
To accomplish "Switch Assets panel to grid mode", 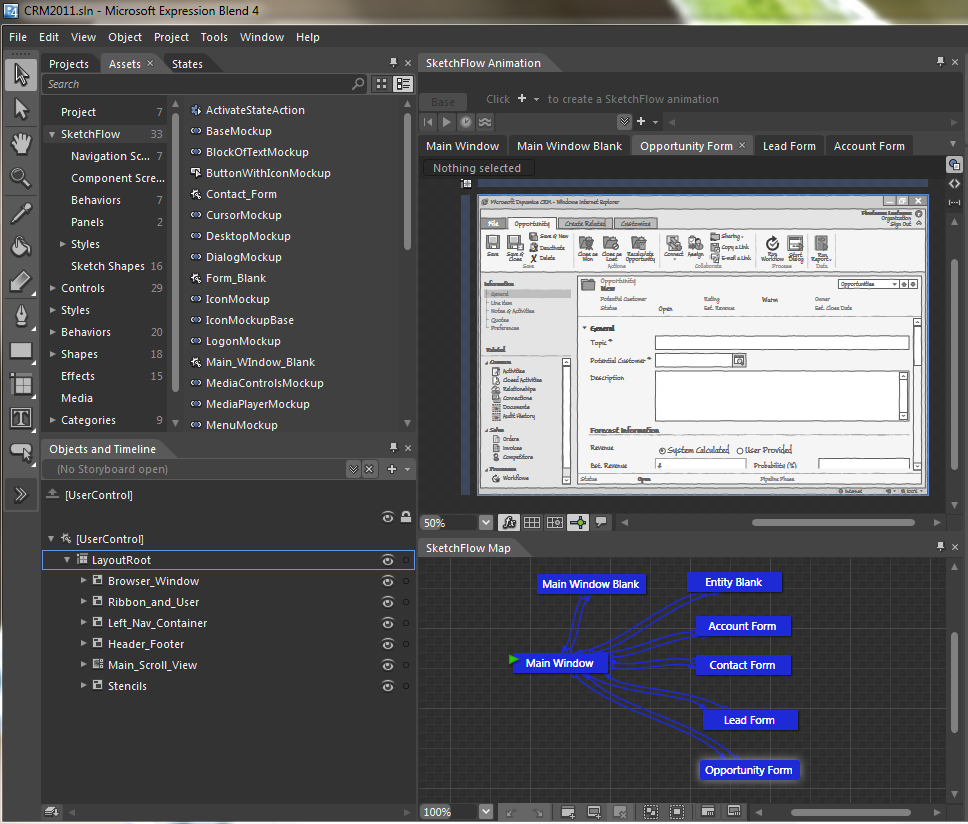I will (x=382, y=84).
